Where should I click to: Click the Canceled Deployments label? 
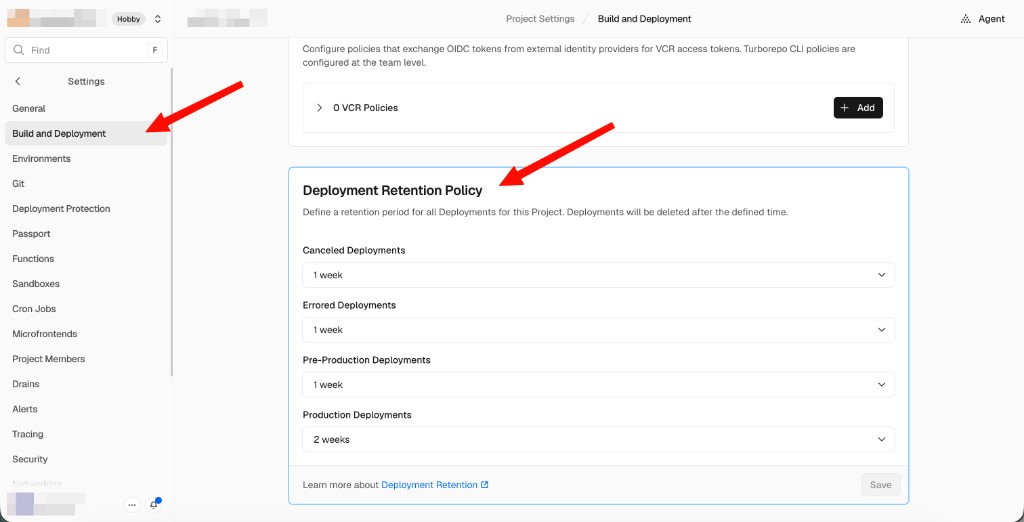354,250
